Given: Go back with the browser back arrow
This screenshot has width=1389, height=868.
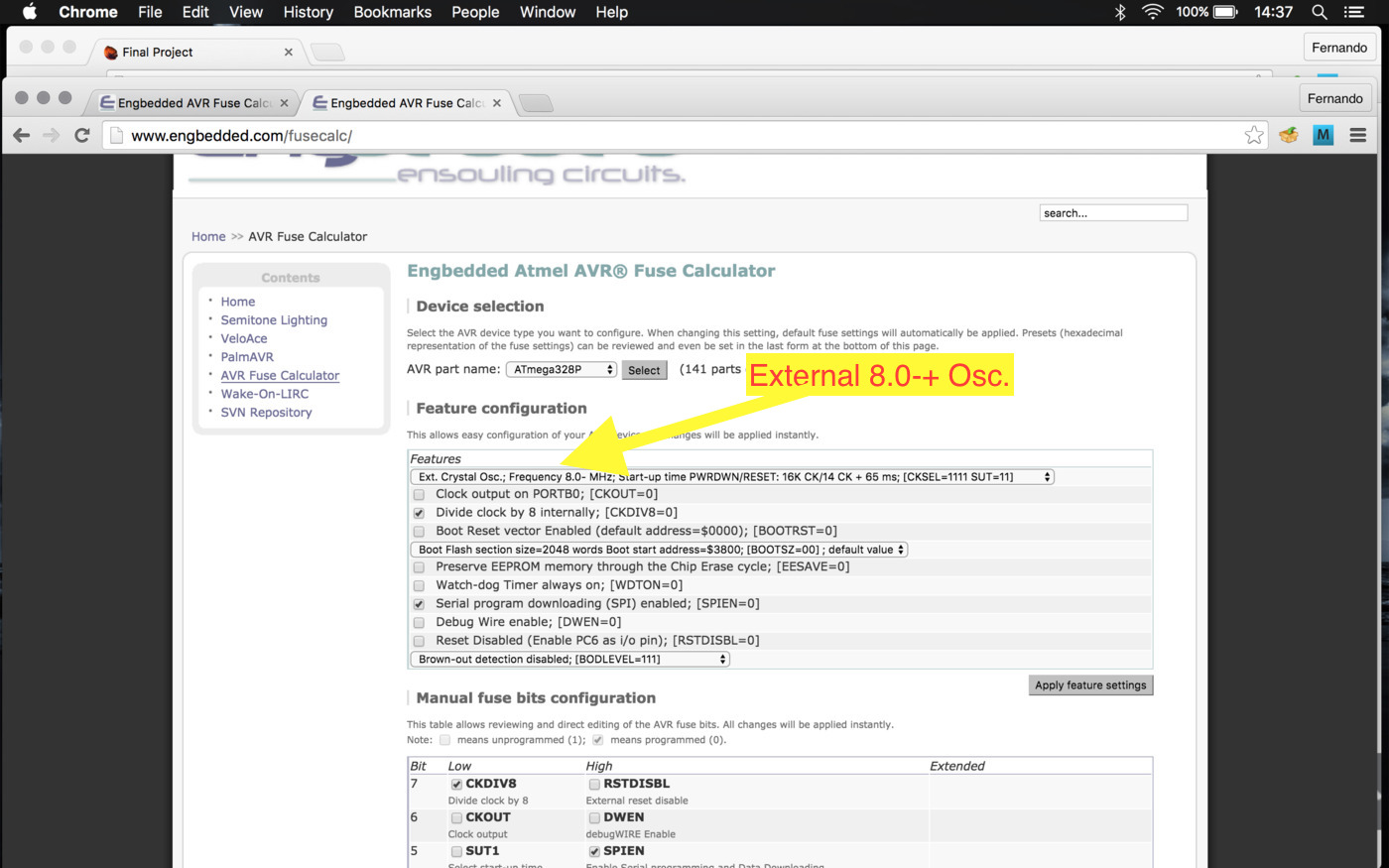Looking at the screenshot, I should 22,135.
